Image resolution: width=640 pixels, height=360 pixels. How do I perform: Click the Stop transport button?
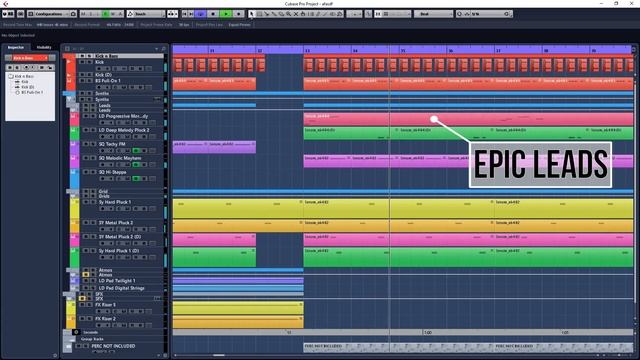213,14
